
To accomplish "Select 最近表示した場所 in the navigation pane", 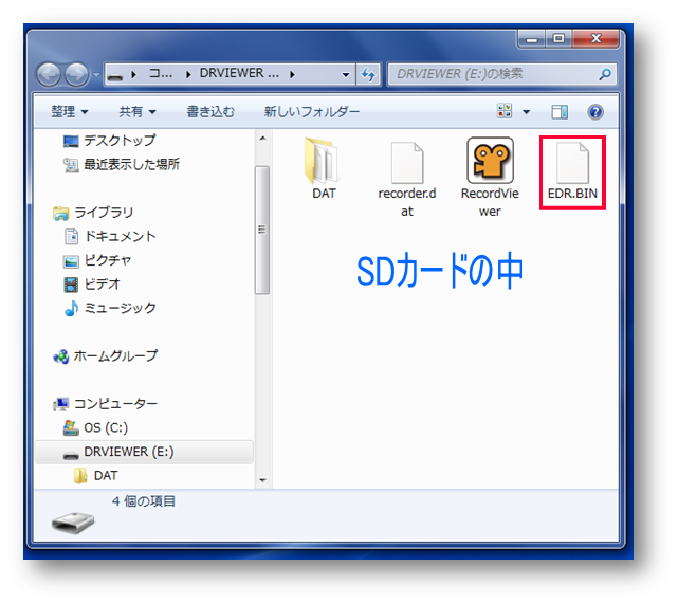I will pyautogui.click(x=121, y=164).
